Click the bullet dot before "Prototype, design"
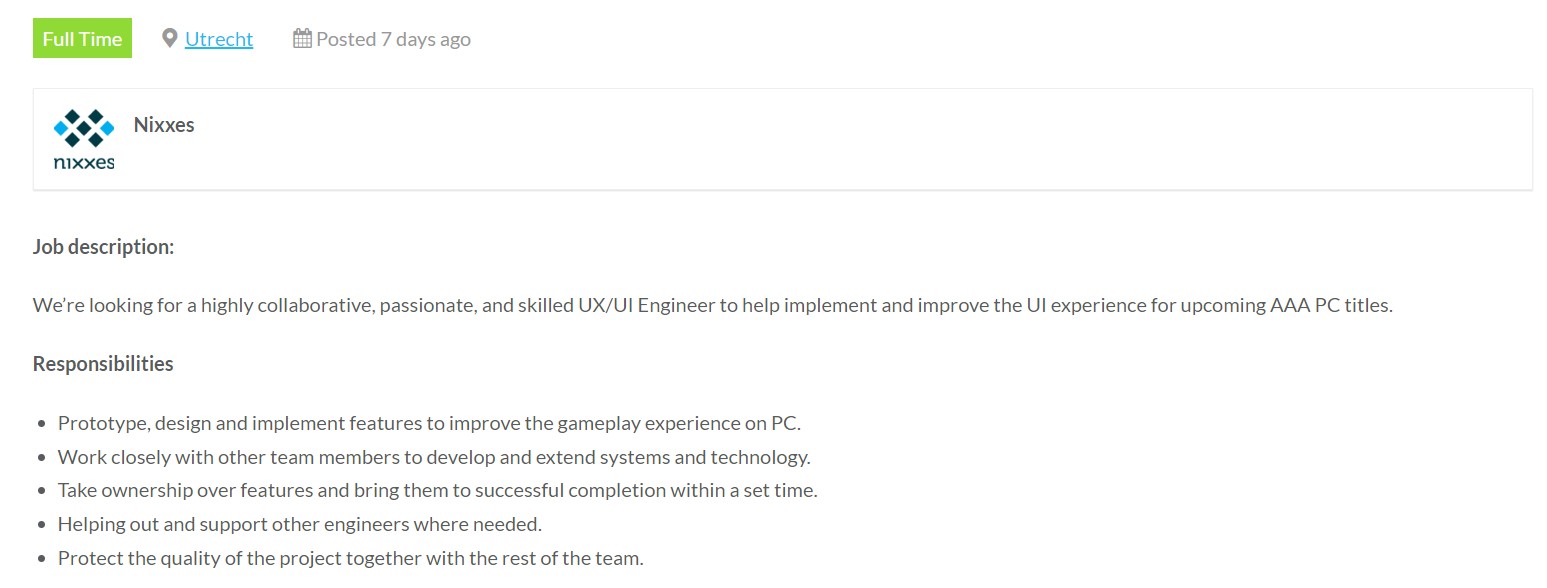 [41, 424]
